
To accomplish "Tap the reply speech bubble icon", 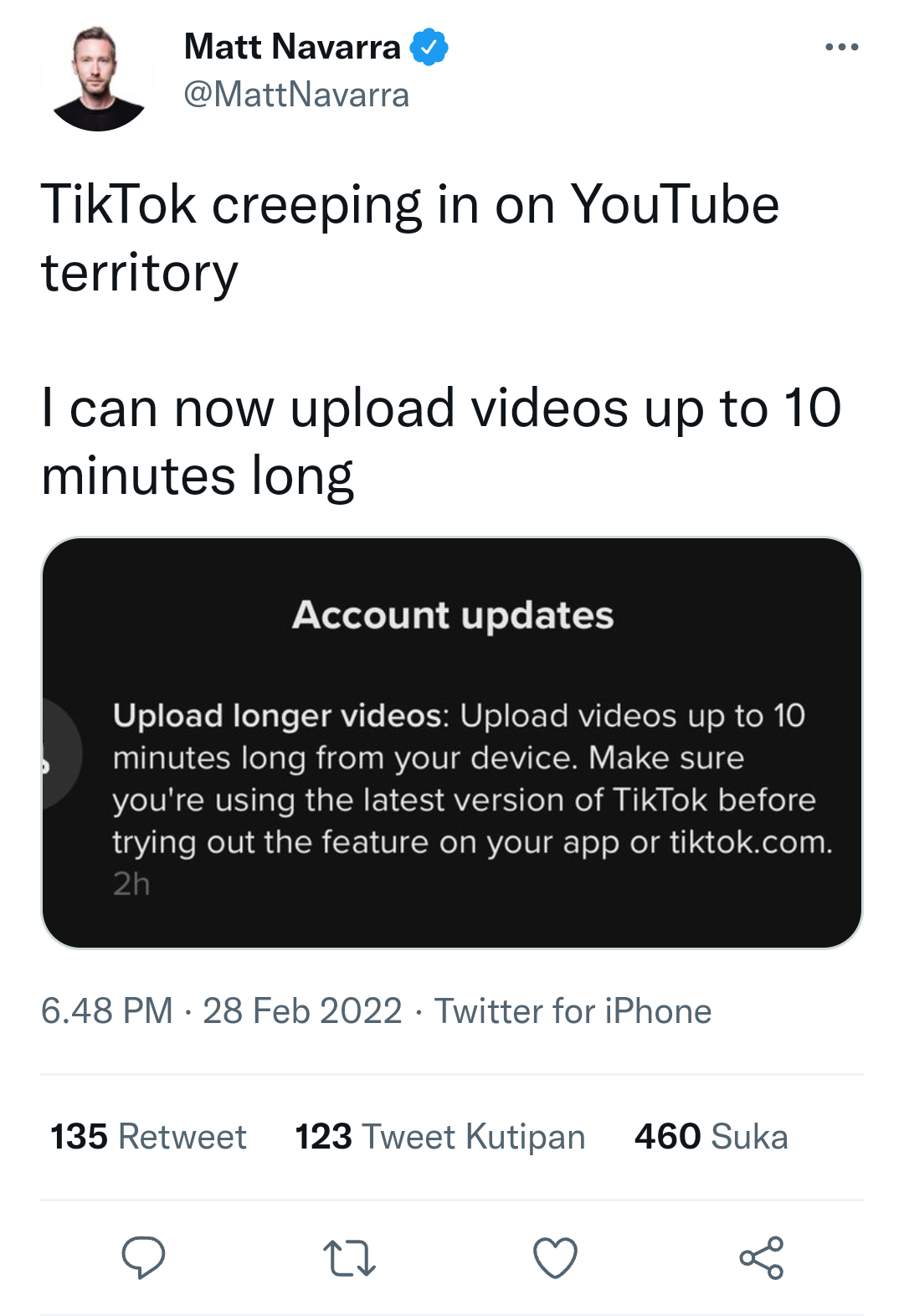I will [x=143, y=1257].
